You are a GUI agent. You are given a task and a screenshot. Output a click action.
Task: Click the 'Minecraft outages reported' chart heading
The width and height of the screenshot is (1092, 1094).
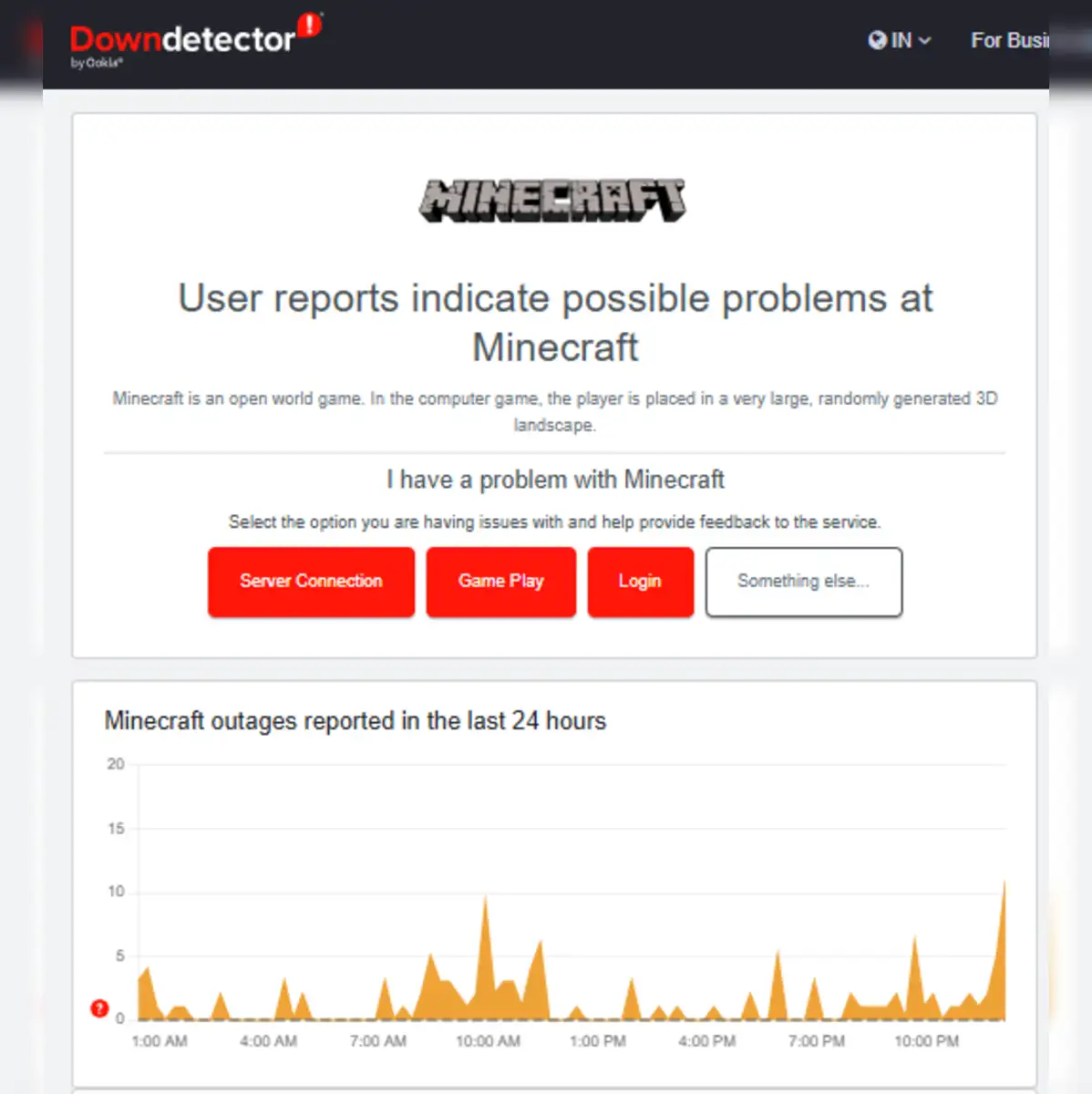tap(355, 721)
